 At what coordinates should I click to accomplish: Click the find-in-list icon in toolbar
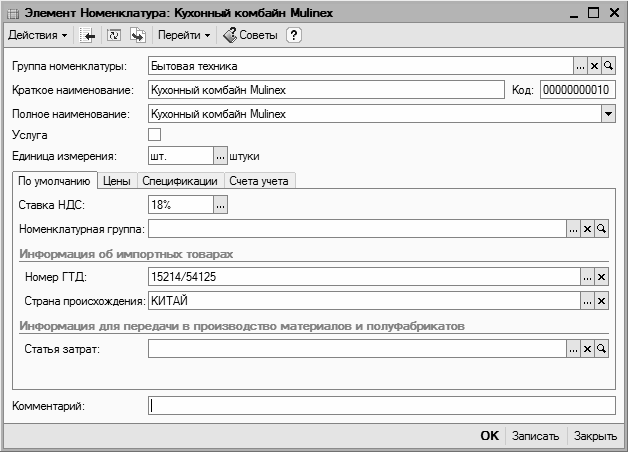click(x=89, y=36)
